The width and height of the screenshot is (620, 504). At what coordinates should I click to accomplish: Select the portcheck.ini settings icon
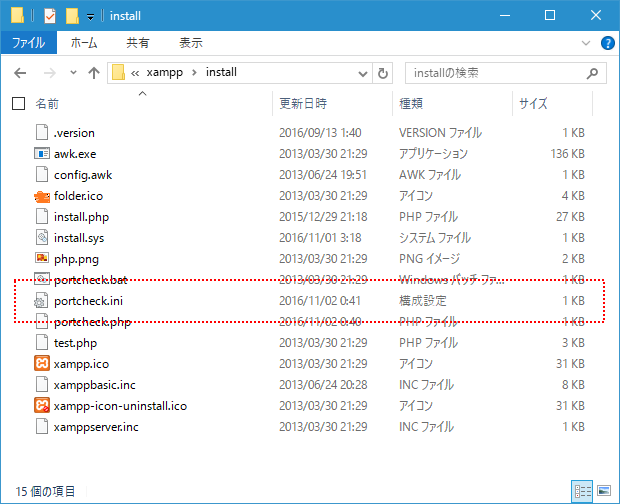(41, 300)
